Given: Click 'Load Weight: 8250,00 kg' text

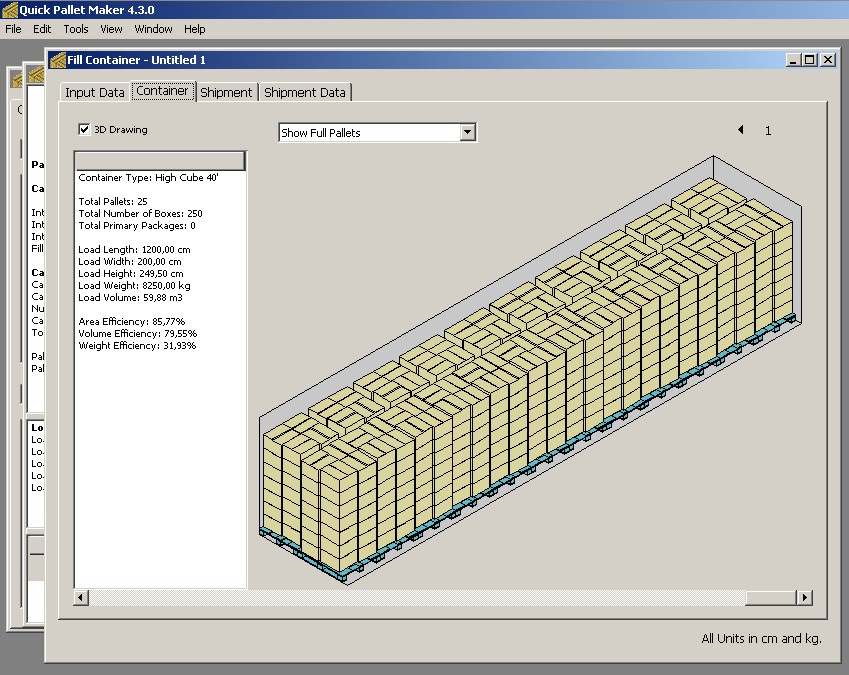Looking at the screenshot, I should [x=134, y=285].
